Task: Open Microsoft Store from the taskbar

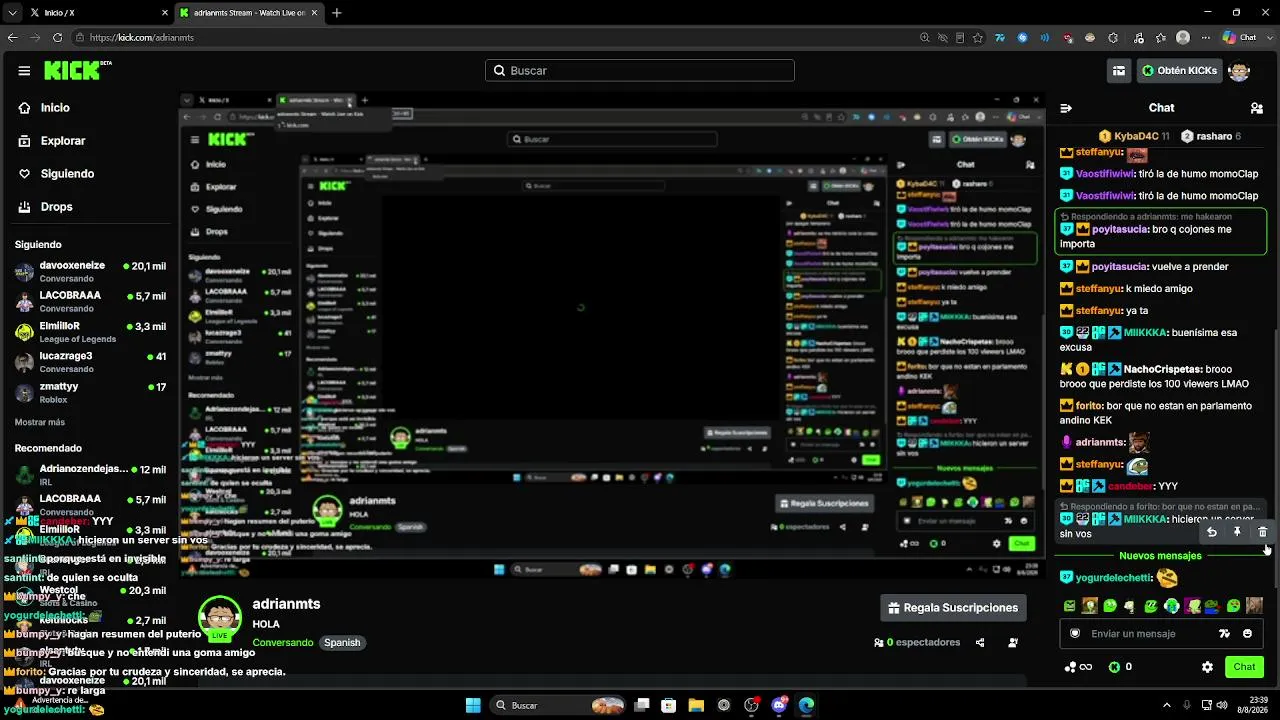Action: click(668, 706)
